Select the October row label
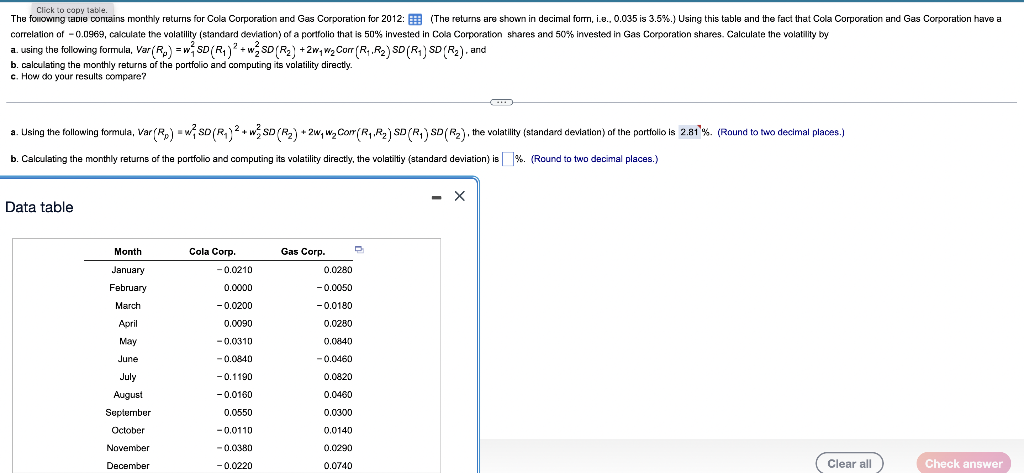Screen dimensions: 1024x473 pyautogui.click(x=128, y=430)
